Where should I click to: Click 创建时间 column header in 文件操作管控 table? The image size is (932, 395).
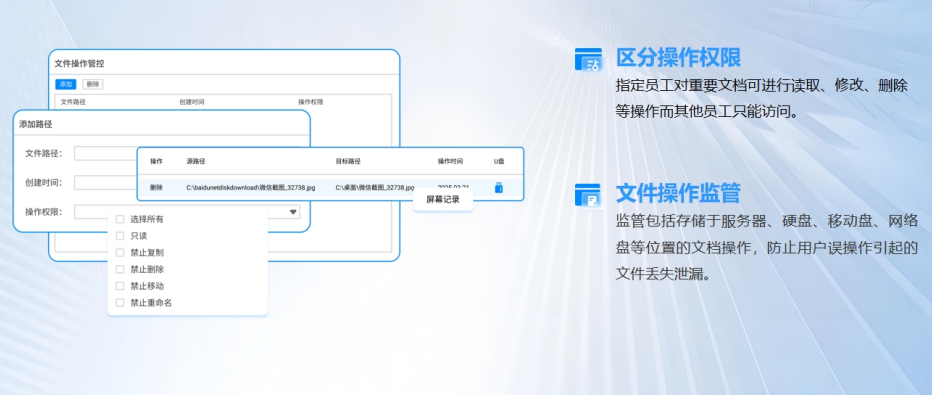click(192, 102)
